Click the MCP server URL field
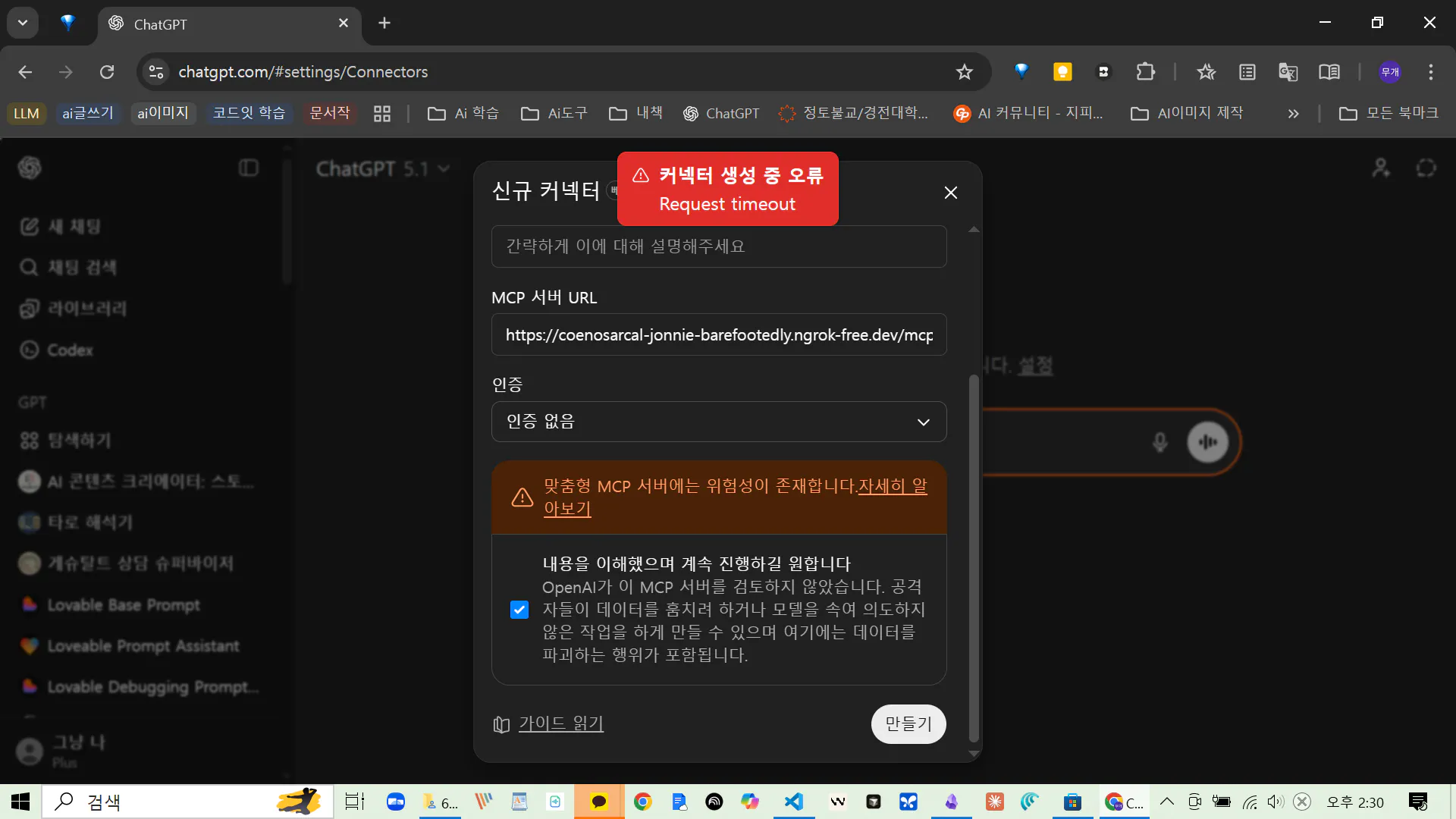Image resolution: width=1456 pixels, height=819 pixels. click(718, 334)
